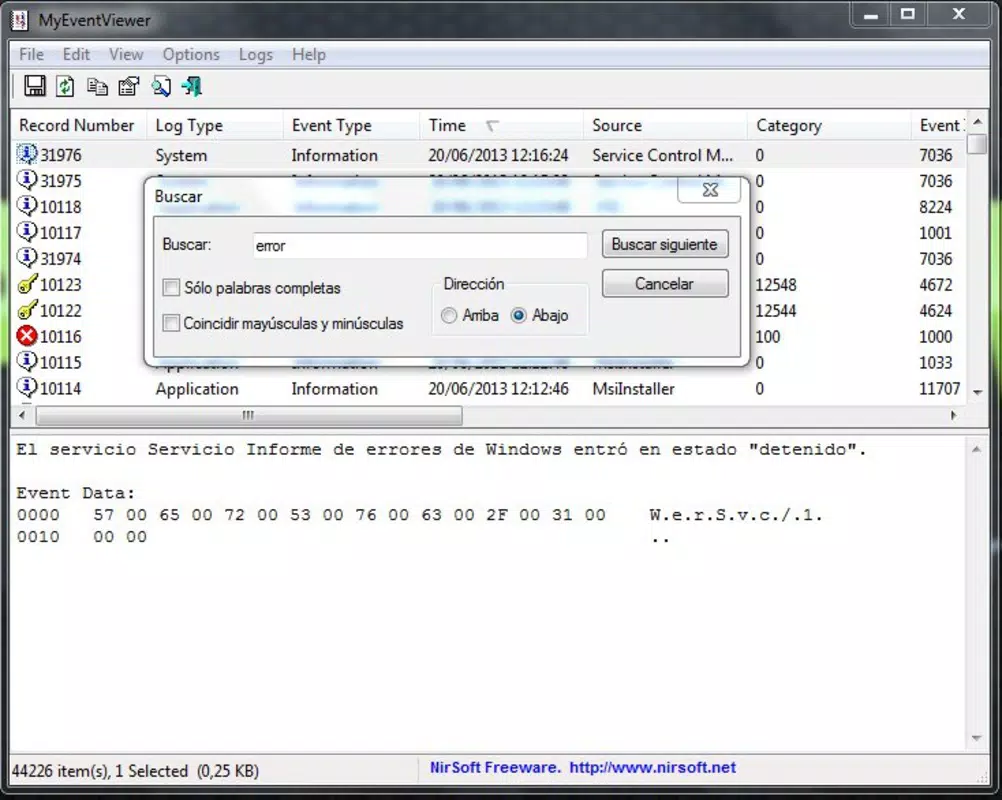The image size is (1002, 800).
Task: Click Service Control M... source cell
Action: pos(662,155)
